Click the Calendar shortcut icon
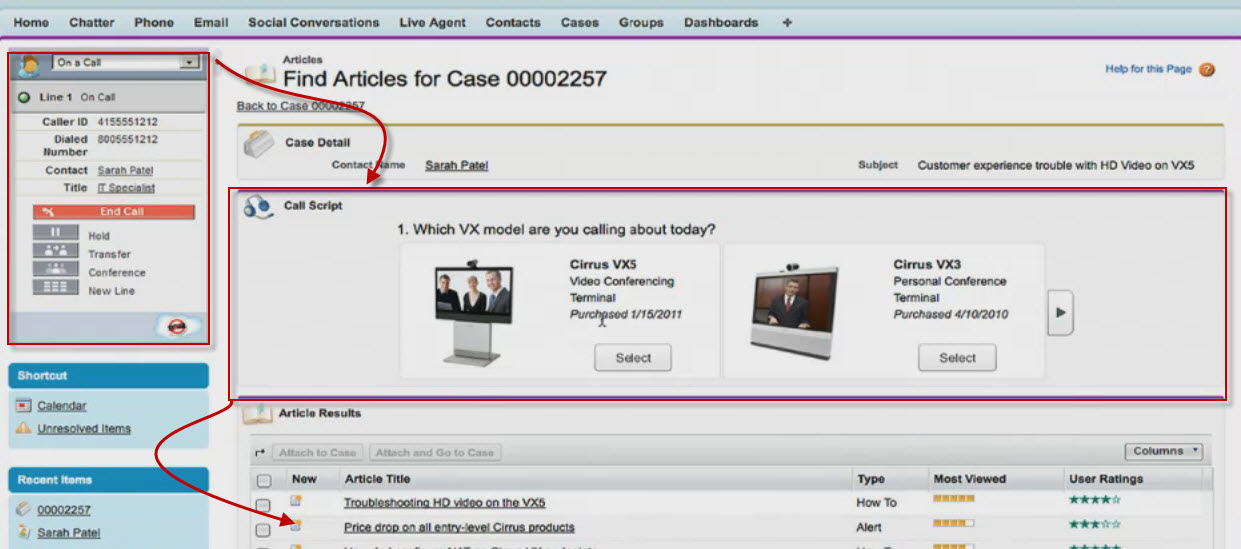This screenshot has width=1241, height=549. (24, 406)
